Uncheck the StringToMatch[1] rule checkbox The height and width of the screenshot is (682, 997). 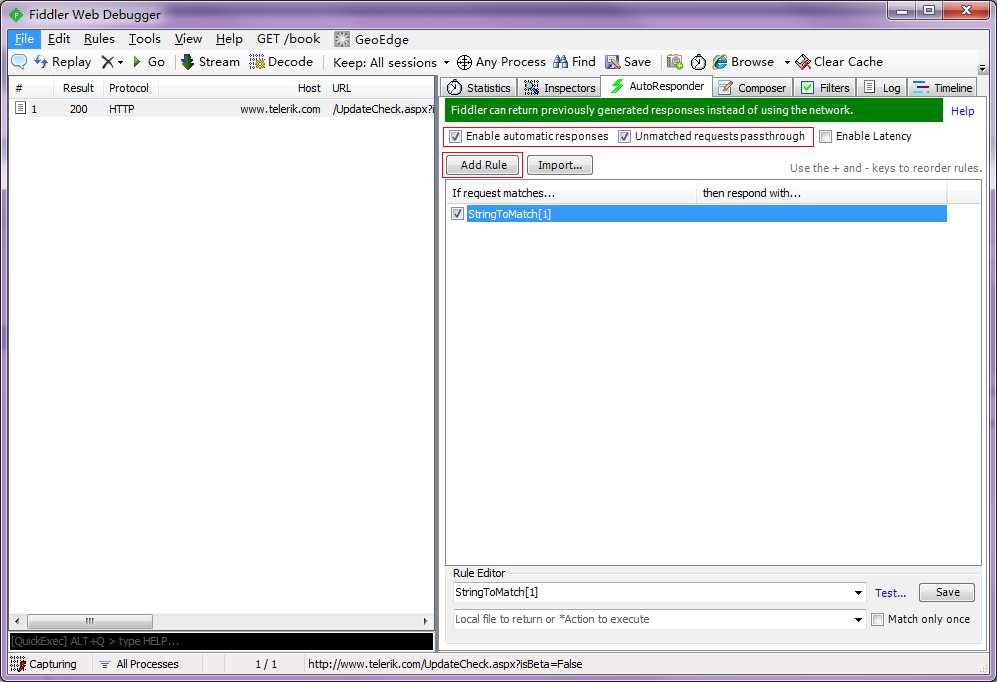coord(457,214)
